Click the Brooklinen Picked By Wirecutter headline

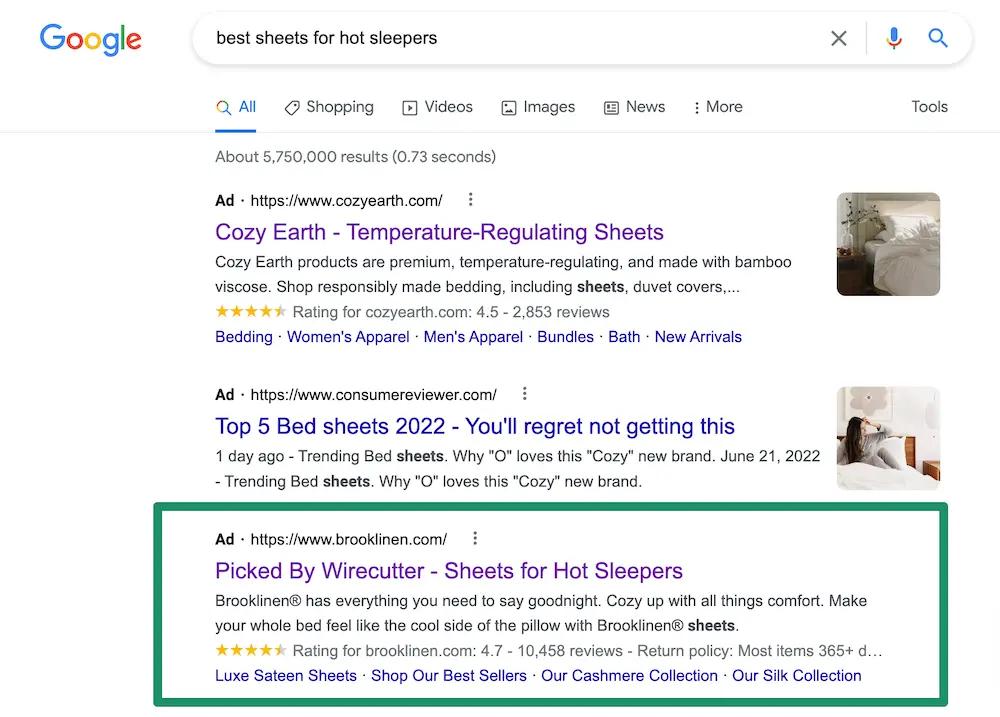pyautogui.click(x=448, y=571)
